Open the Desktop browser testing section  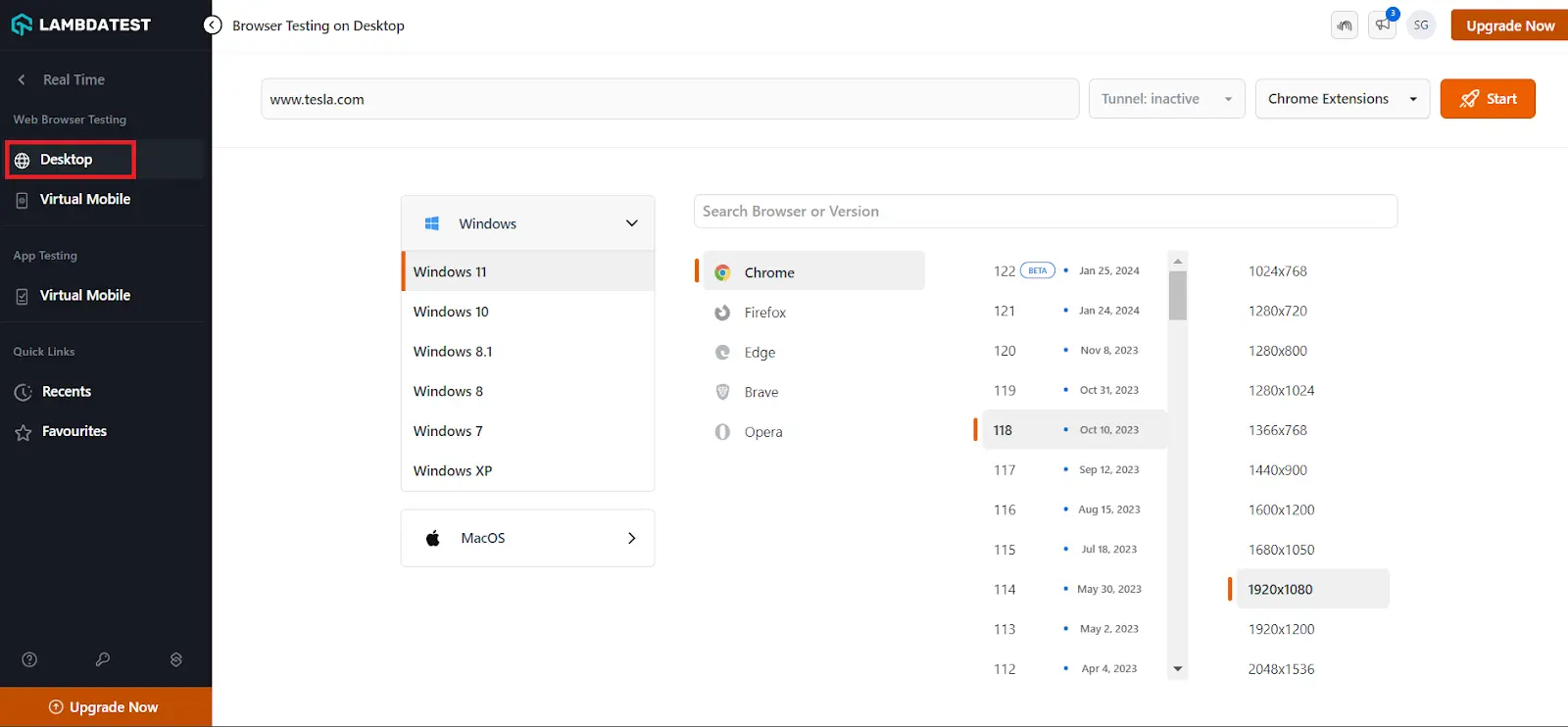click(71, 160)
